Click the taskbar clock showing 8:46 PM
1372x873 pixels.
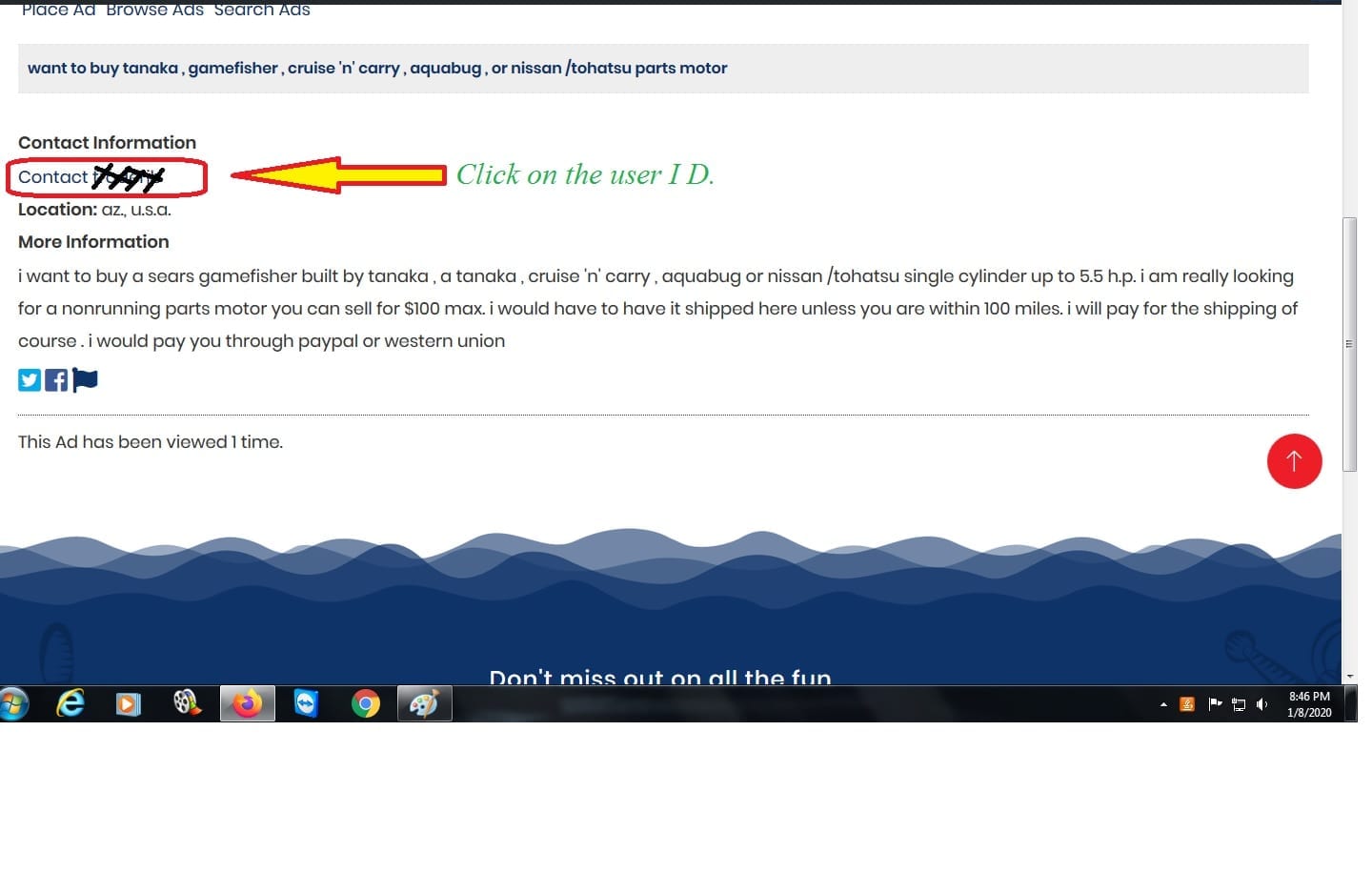pos(1309,704)
